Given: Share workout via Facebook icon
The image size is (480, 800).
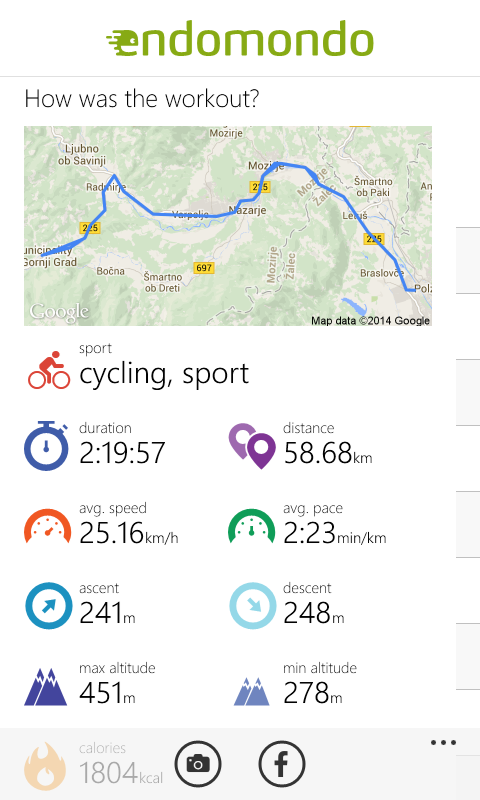Looking at the screenshot, I should pyautogui.click(x=282, y=764).
